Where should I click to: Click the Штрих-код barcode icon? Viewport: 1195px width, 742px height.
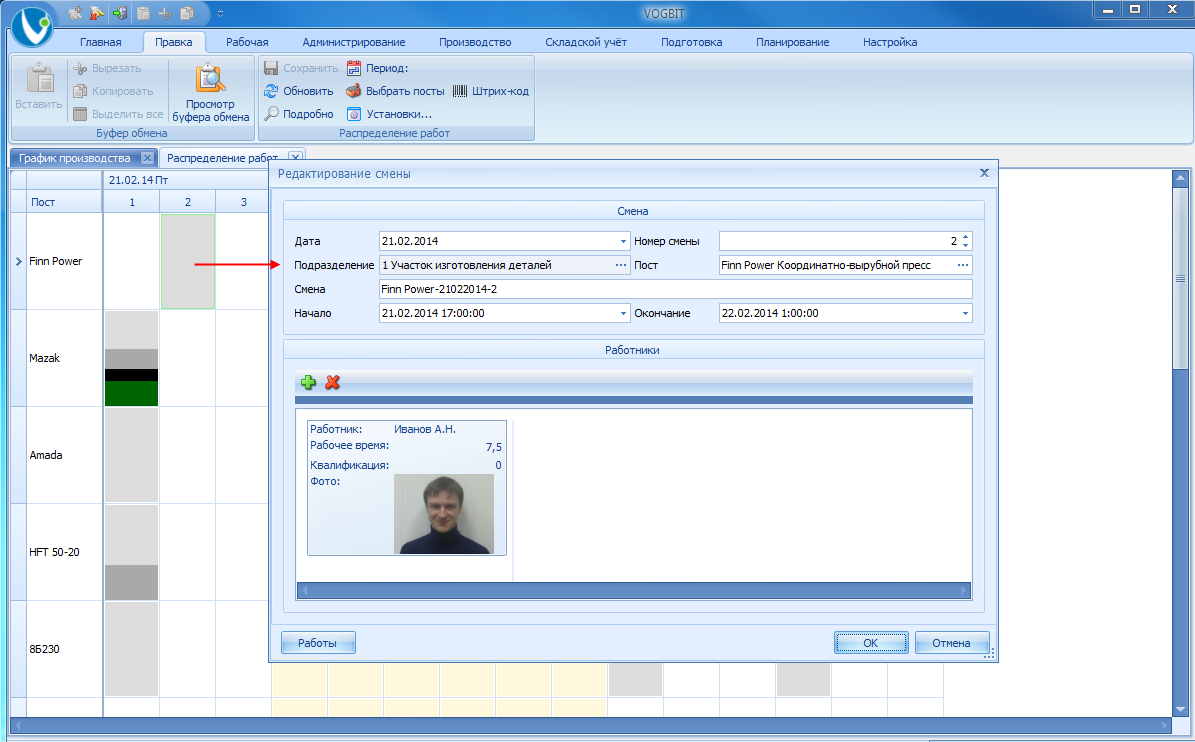pos(460,91)
